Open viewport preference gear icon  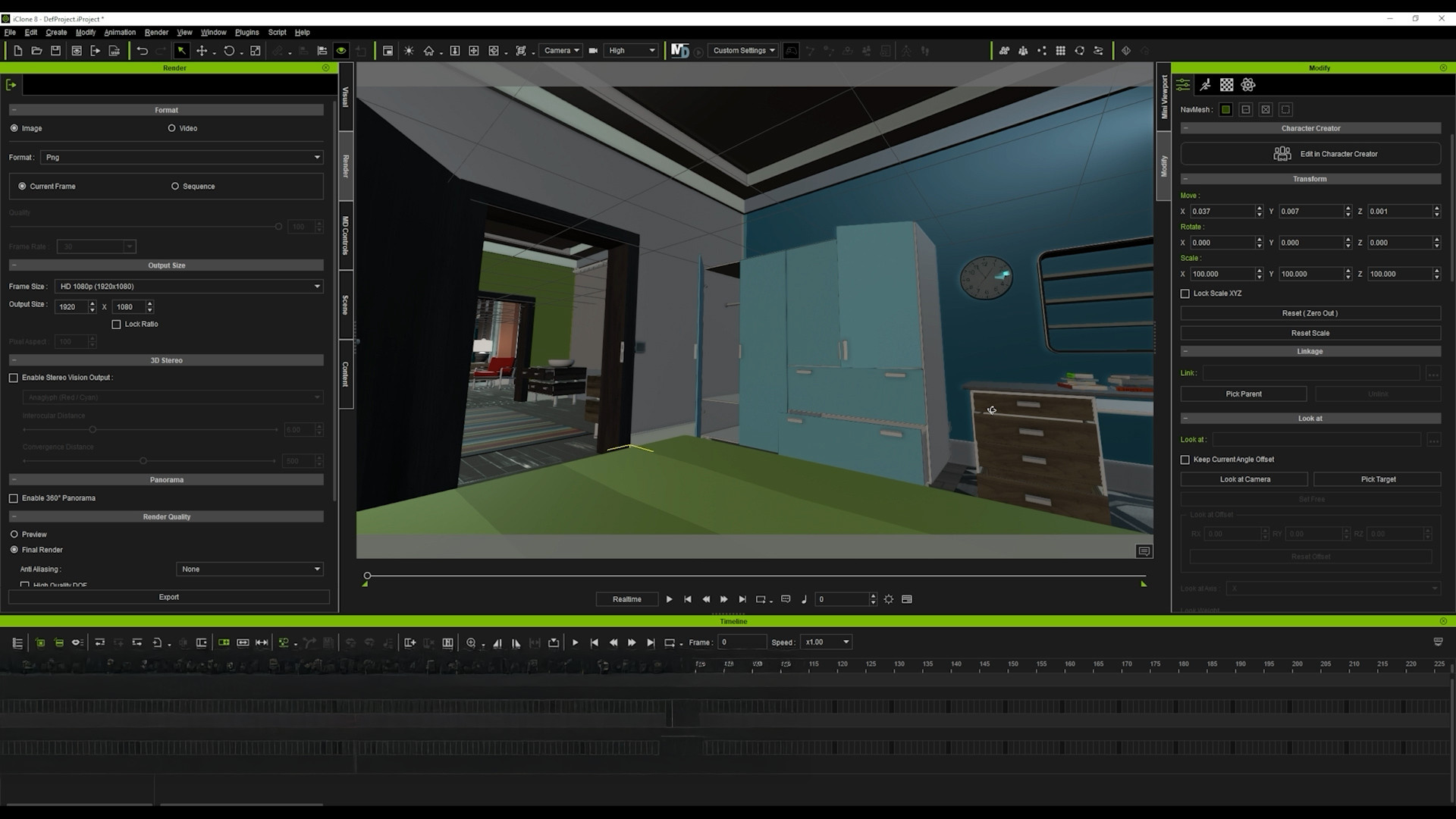click(888, 599)
